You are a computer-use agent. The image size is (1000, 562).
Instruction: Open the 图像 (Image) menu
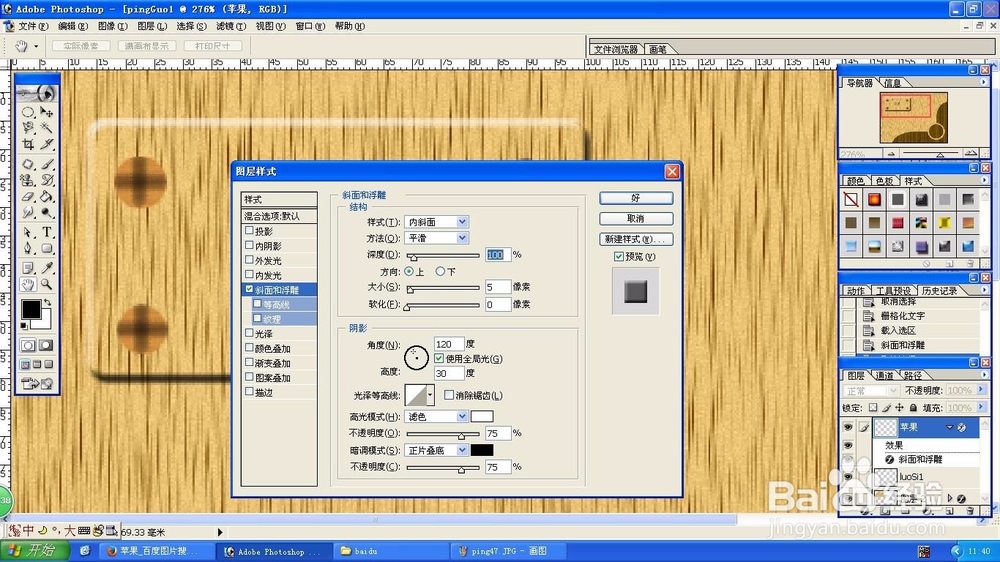click(x=112, y=26)
